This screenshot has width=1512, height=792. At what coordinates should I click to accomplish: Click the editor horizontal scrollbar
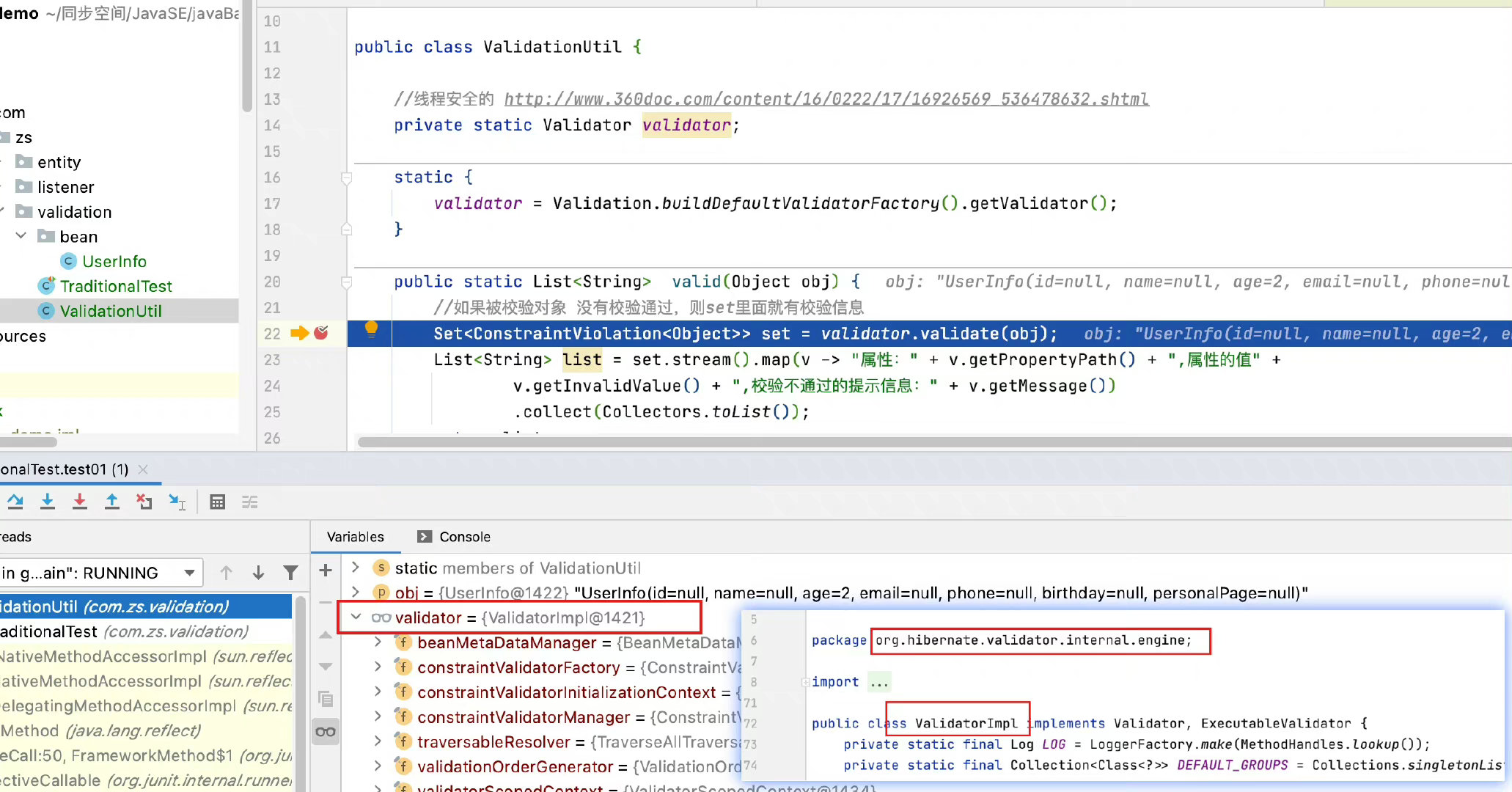point(934,442)
